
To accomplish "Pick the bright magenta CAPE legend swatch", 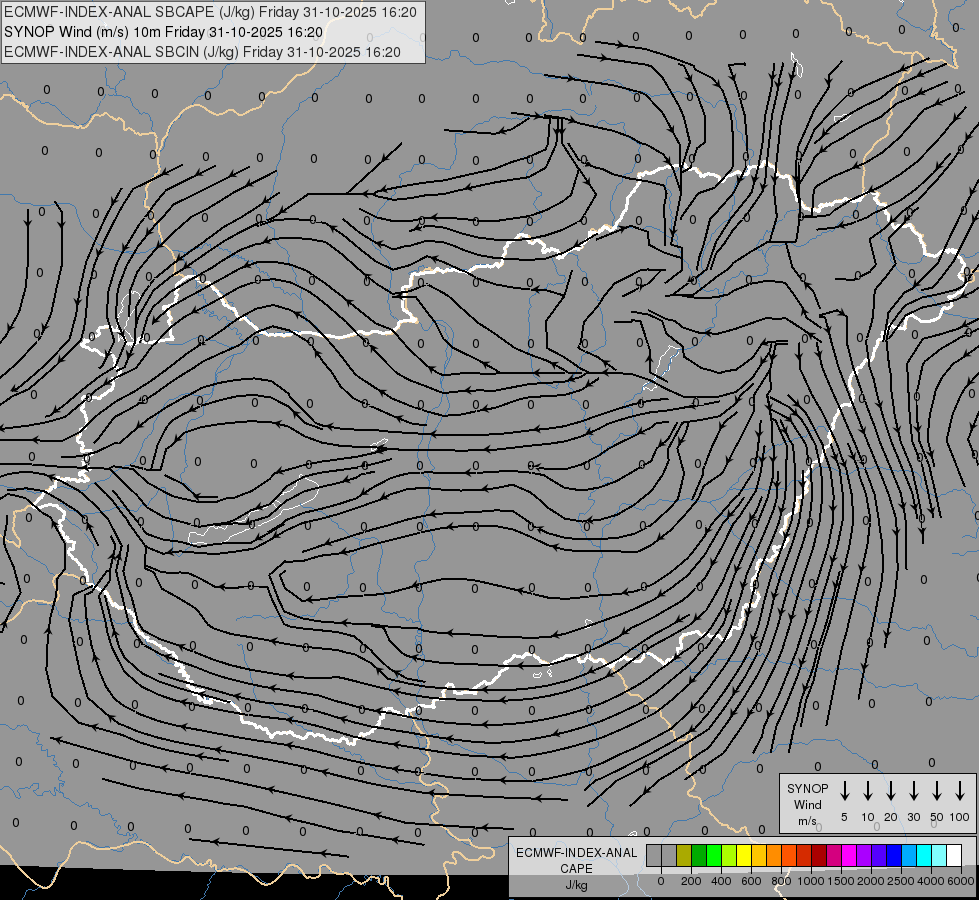I will pos(849,856).
